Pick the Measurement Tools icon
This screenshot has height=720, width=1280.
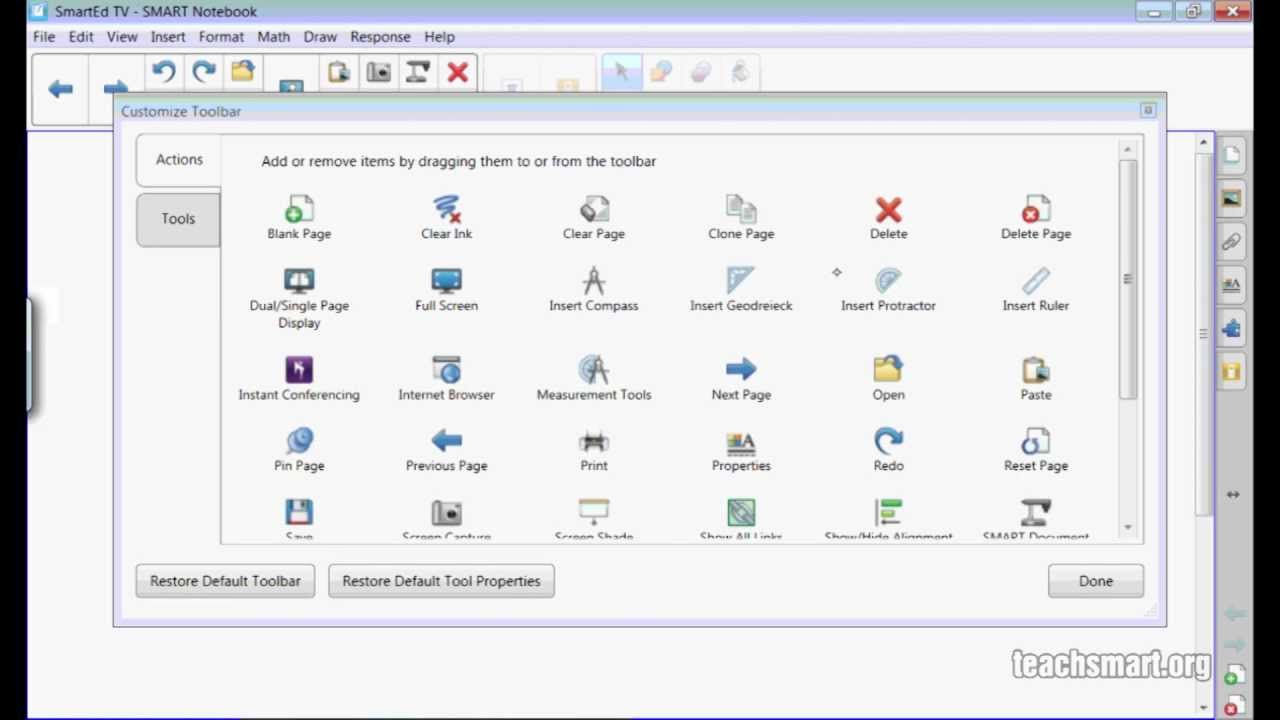594,370
